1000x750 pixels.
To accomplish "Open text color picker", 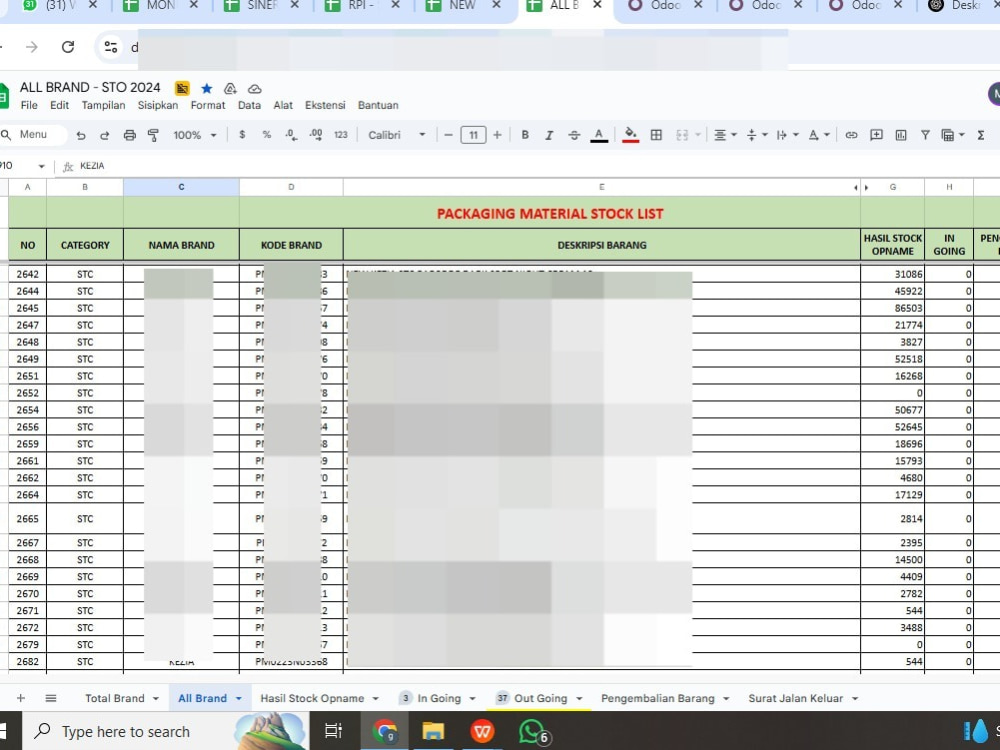I will click(x=599, y=135).
